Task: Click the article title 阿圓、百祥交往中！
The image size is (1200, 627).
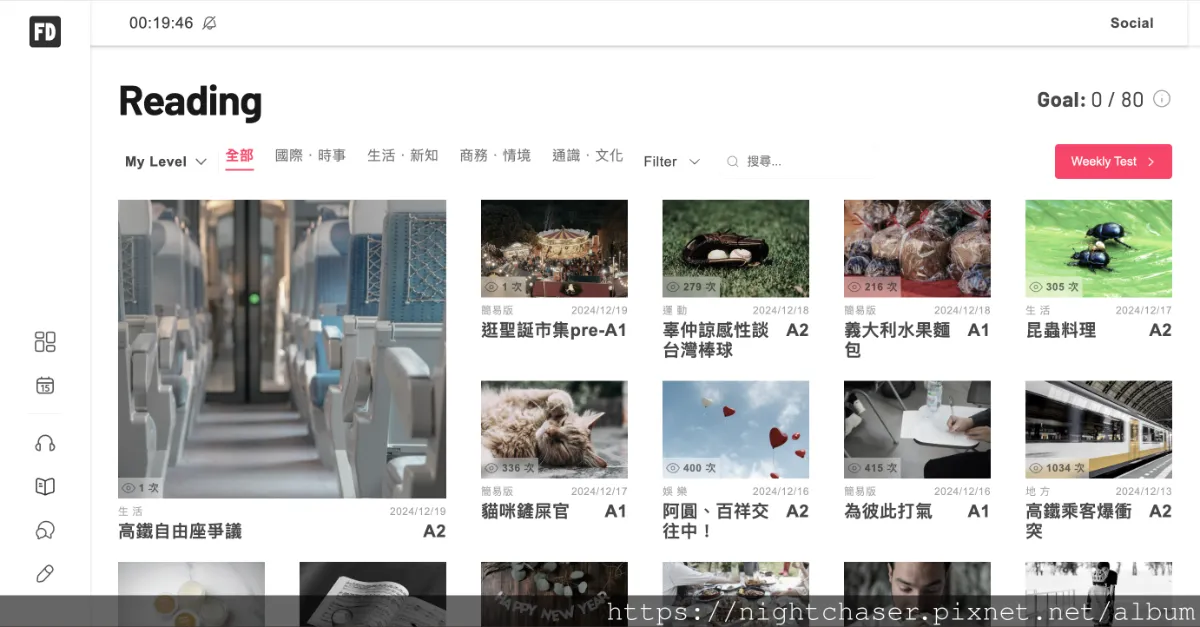Action: (x=716, y=521)
